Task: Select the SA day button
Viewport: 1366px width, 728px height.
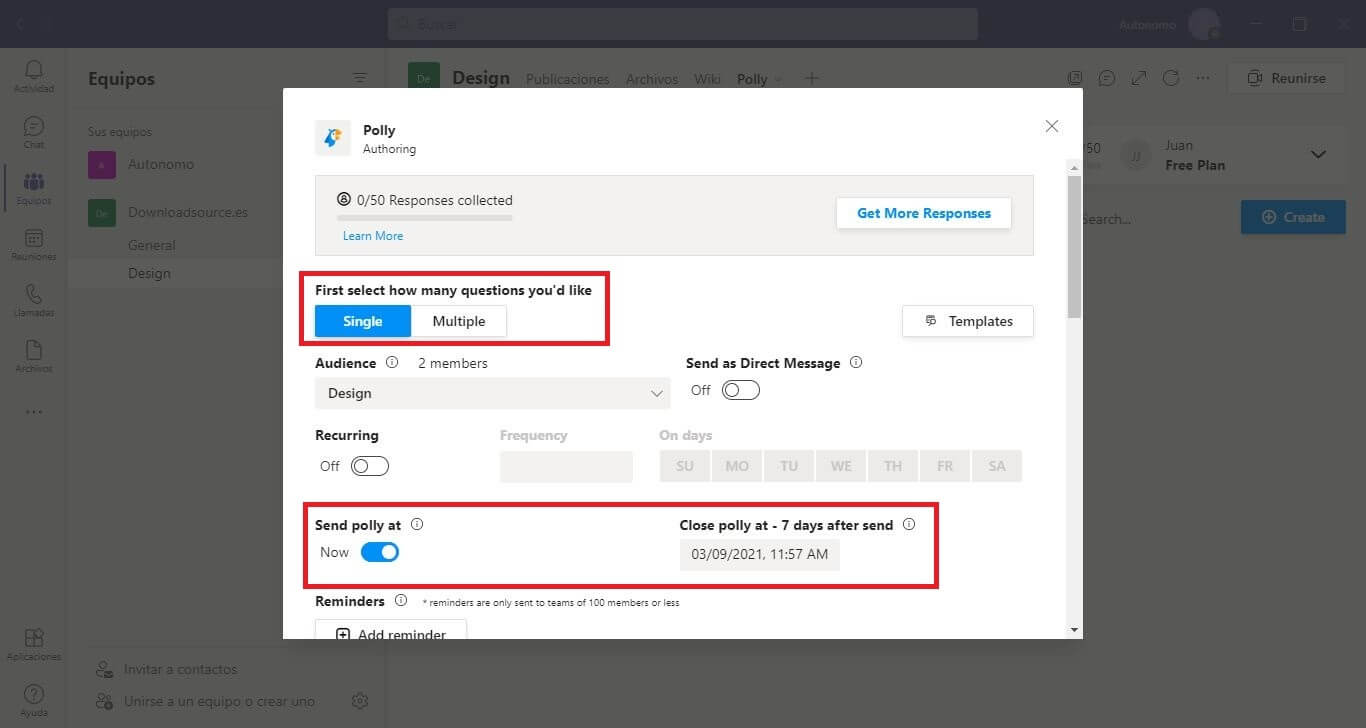Action: (x=997, y=466)
